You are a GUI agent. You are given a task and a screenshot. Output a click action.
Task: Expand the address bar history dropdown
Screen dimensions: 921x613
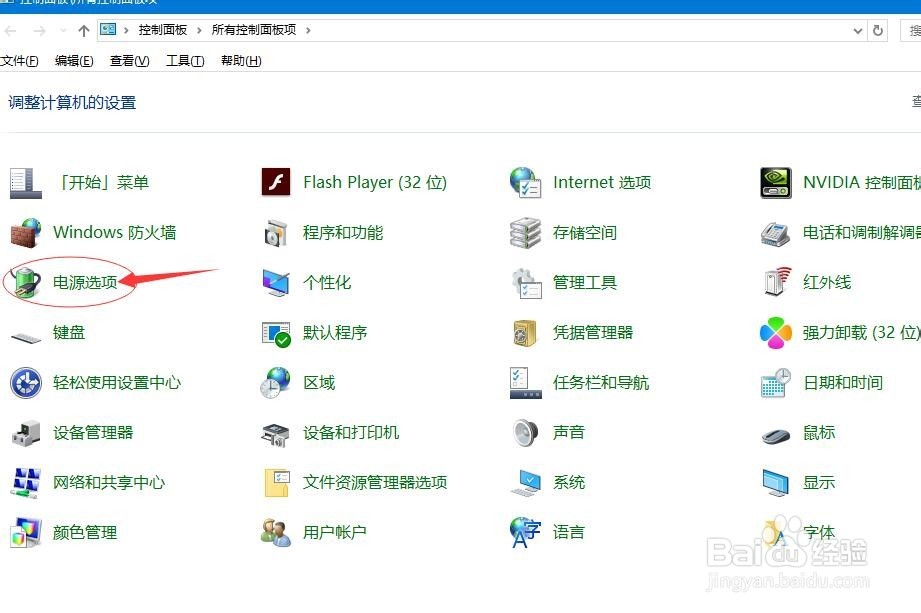(857, 30)
